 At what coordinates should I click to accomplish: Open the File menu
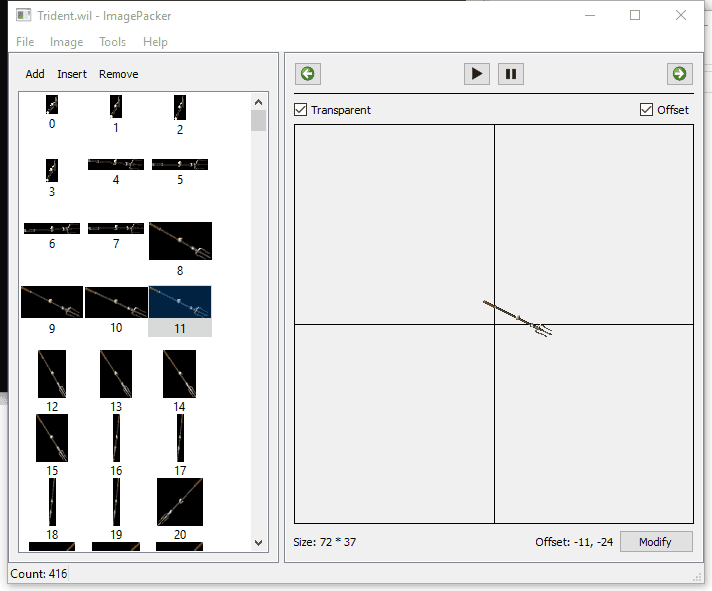(x=25, y=42)
